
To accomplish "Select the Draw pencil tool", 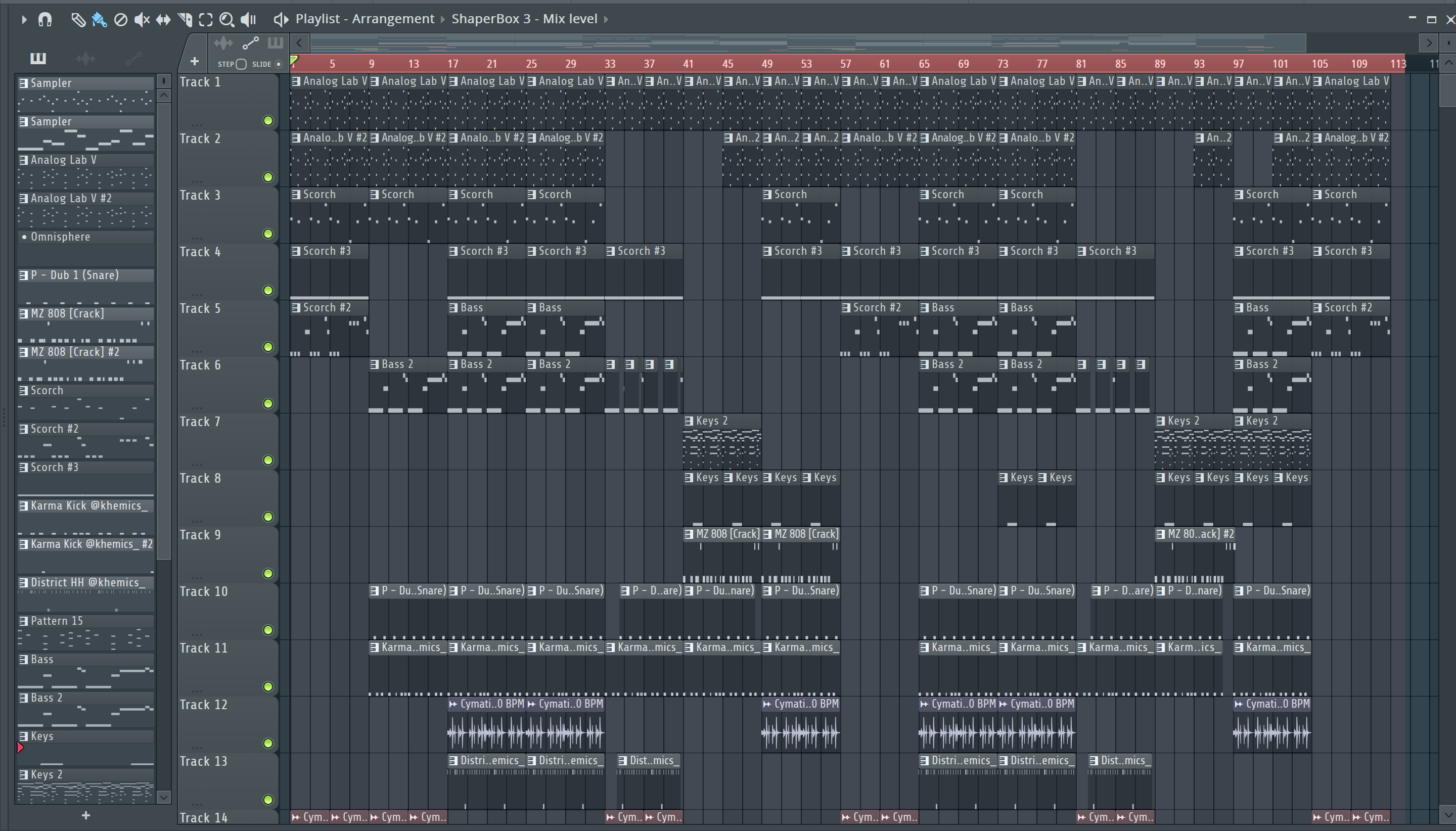I will click(x=78, y=19).
